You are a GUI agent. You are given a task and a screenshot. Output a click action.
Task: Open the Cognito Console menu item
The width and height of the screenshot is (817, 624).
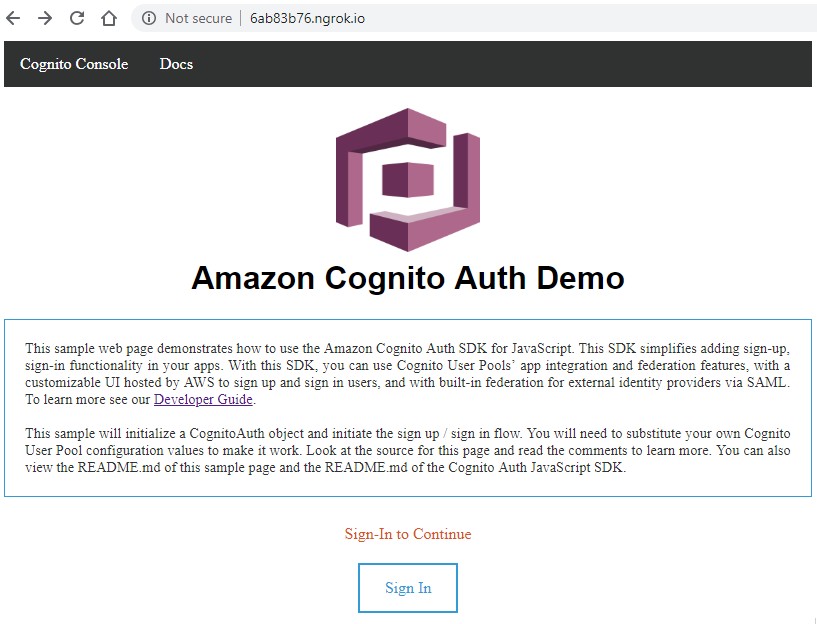pyautogui.click(x=72, y=63)
